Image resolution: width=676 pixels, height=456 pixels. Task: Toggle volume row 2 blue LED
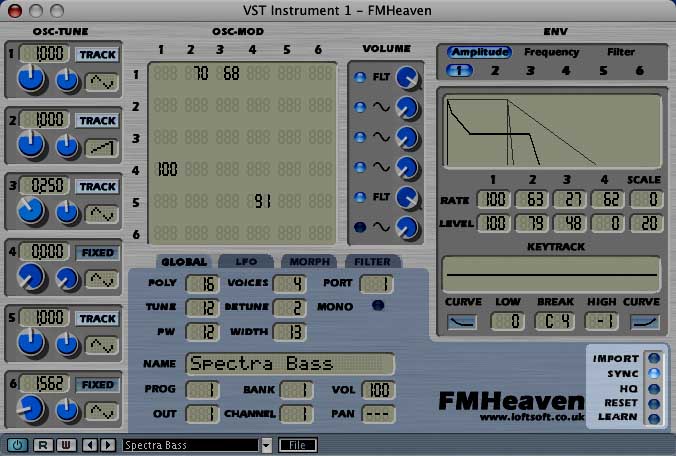coord(360,107)
